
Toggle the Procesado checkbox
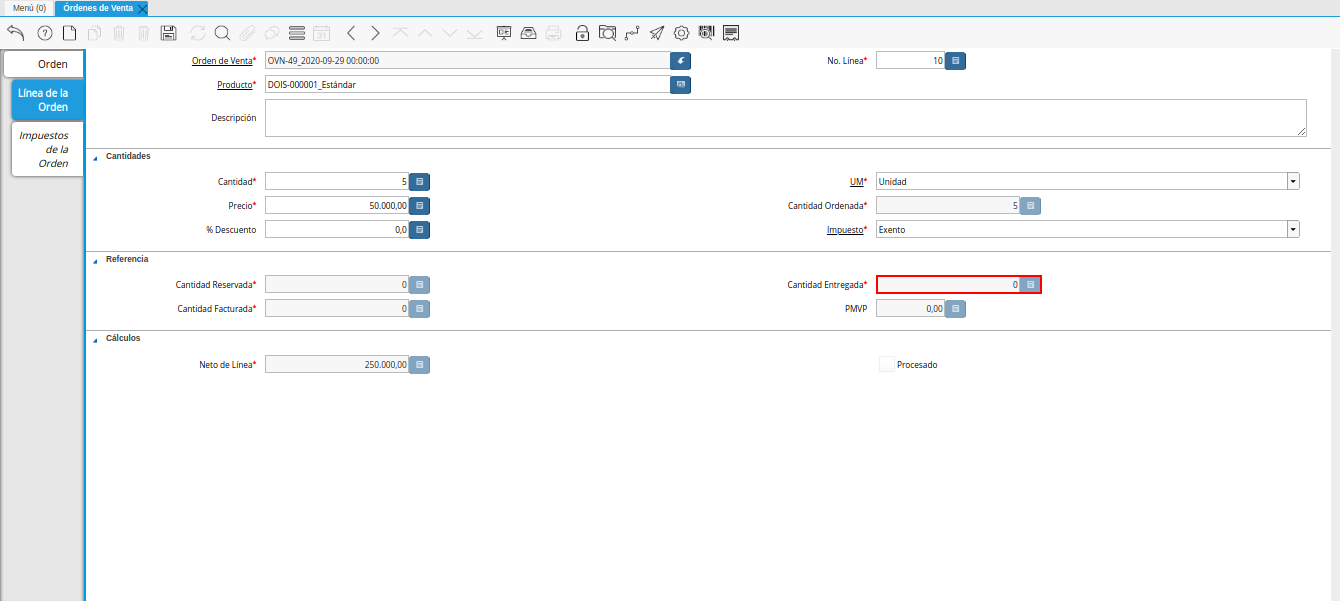tap(886, 365)
